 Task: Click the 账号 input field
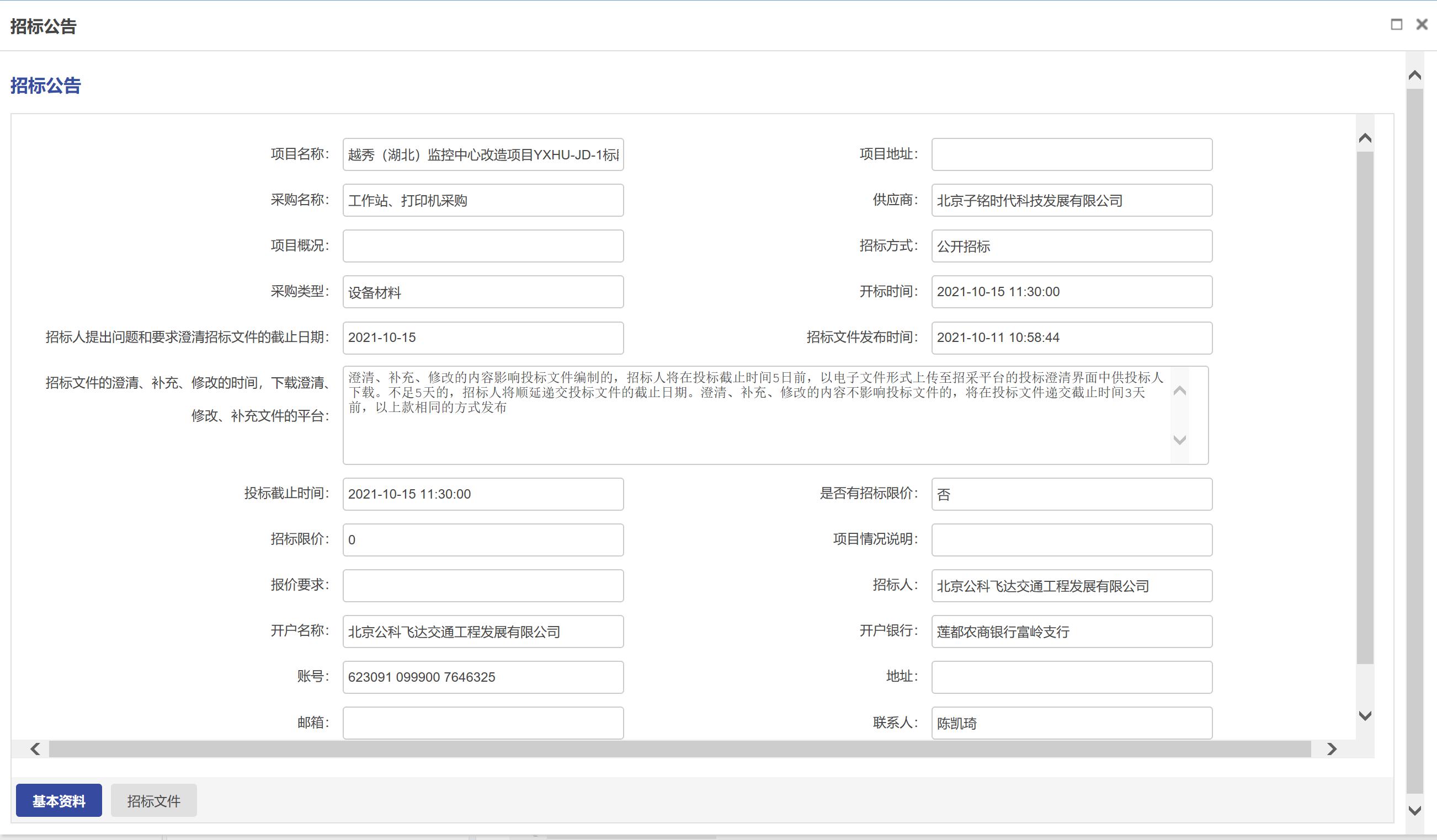coord(483,677)
